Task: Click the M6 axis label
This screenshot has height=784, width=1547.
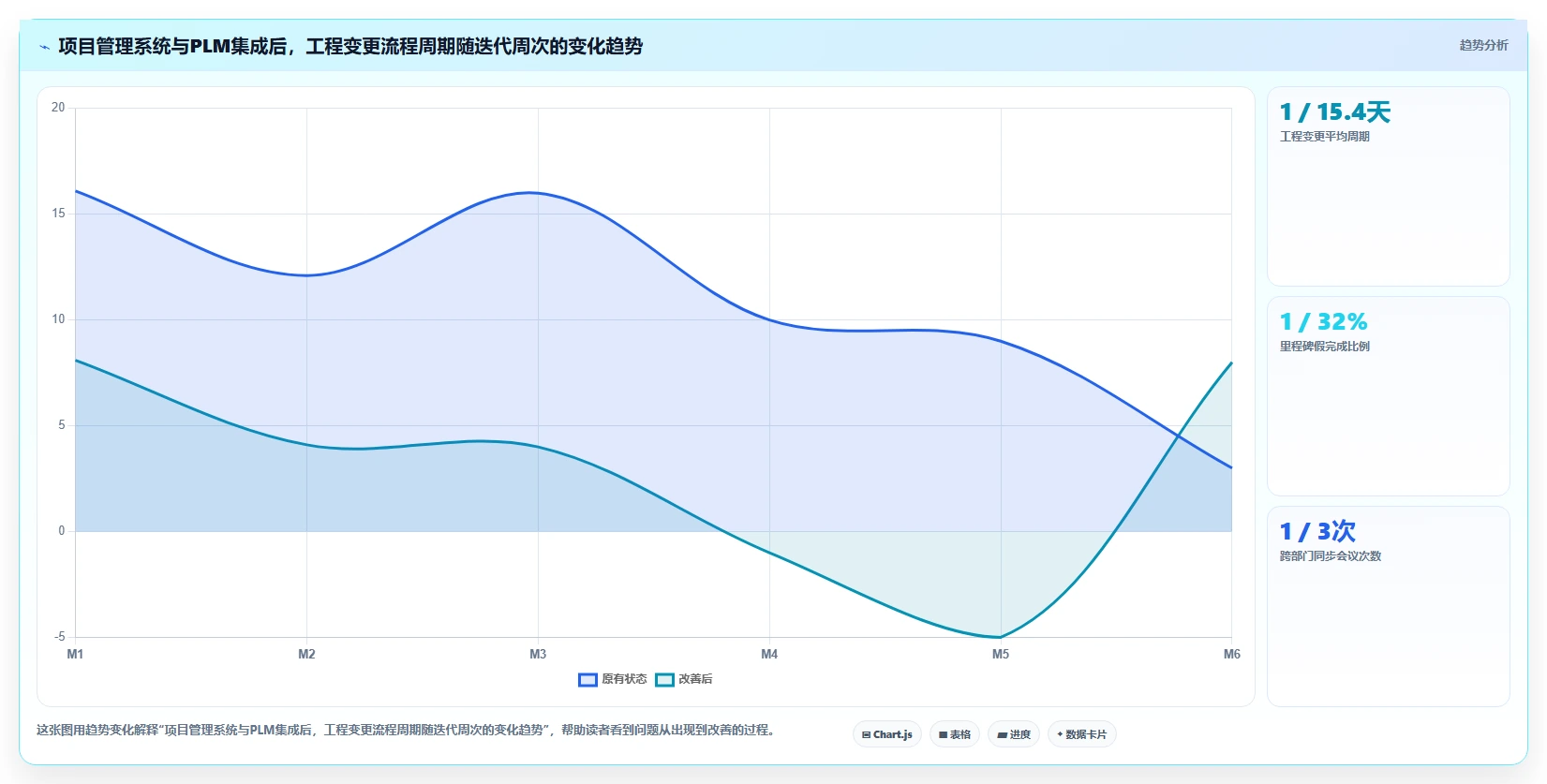Action: 1231,654
